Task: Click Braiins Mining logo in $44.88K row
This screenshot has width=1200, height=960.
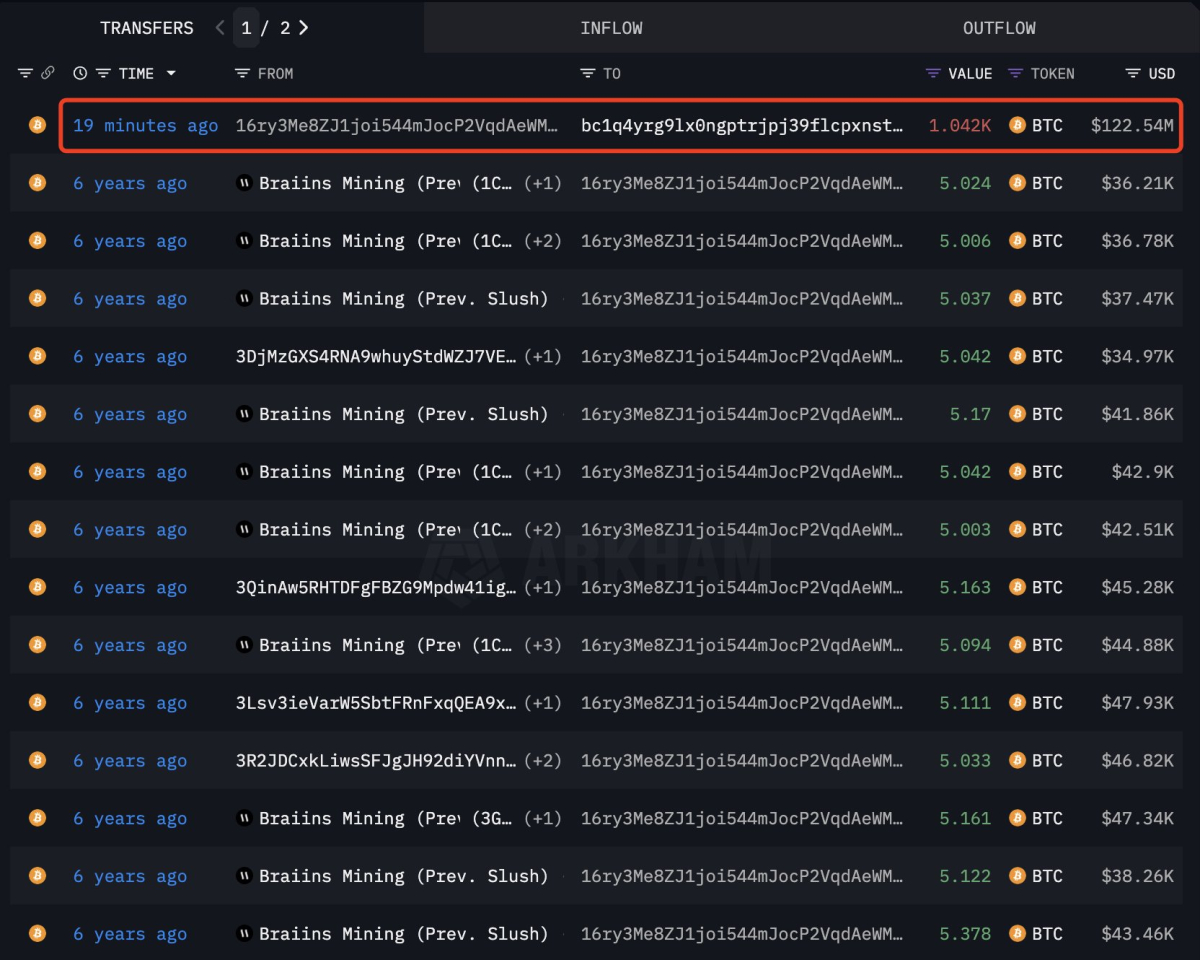Action: (244, 645)
